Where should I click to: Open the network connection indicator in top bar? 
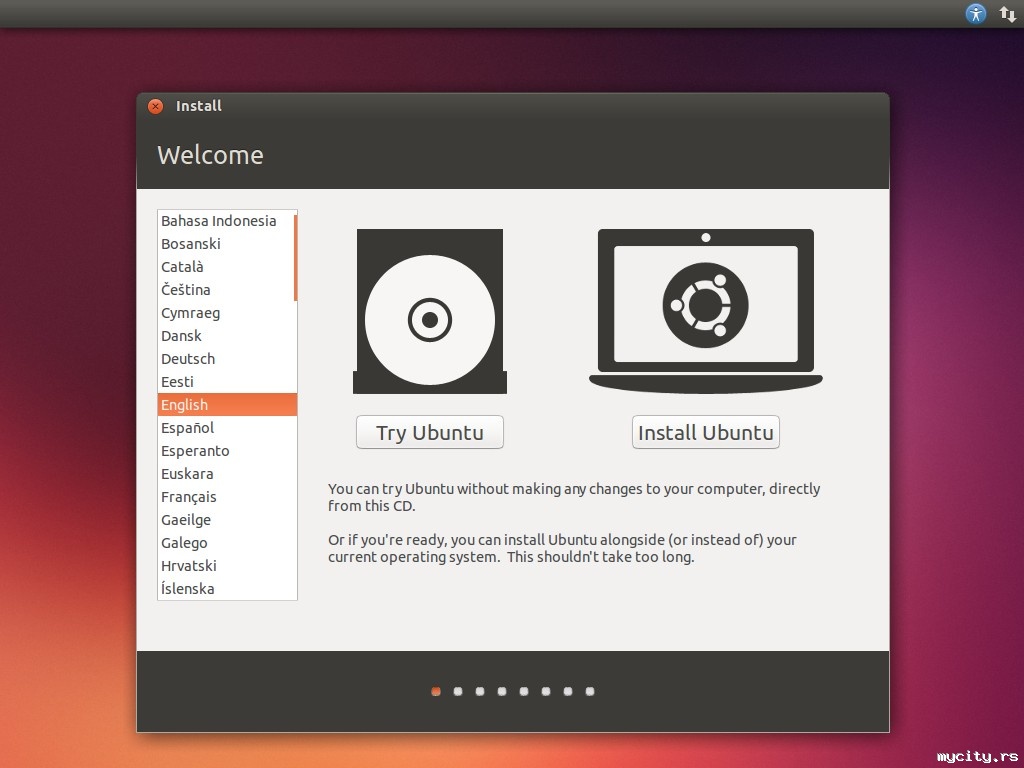click(1008, 13)
